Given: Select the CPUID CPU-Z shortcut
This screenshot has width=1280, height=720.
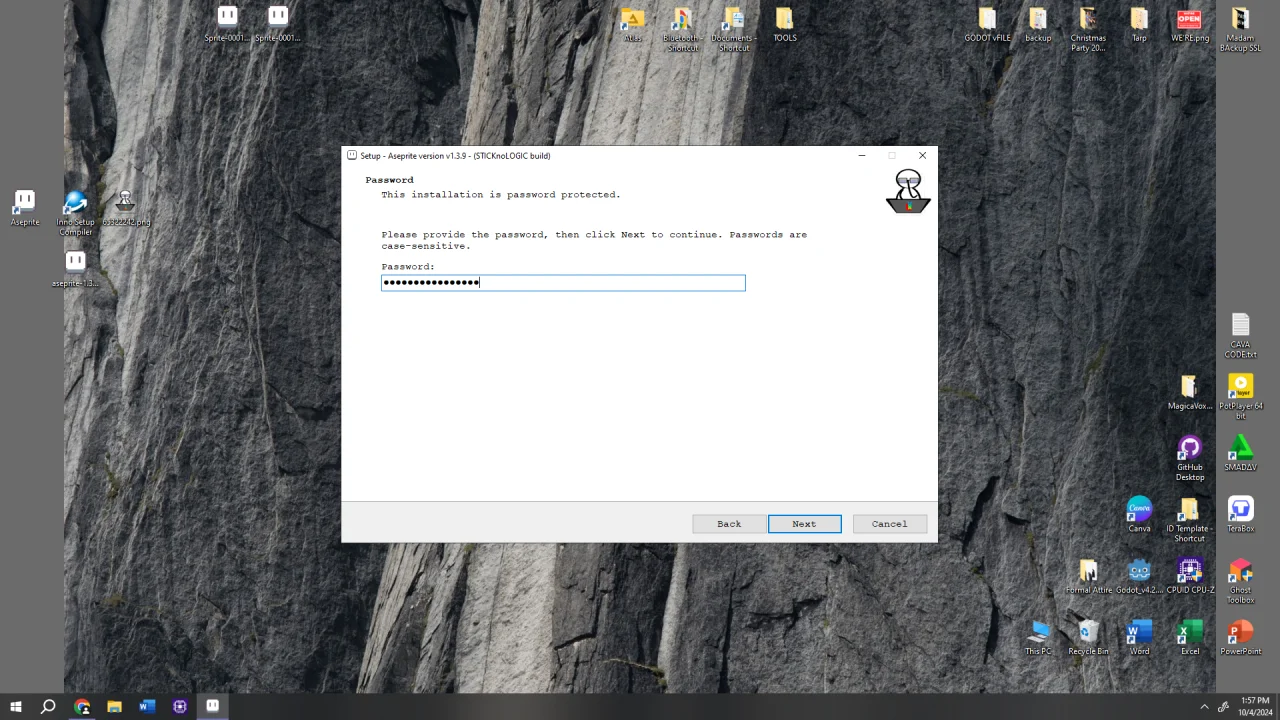Looking at the screenshot, I should click(1190, 576).
